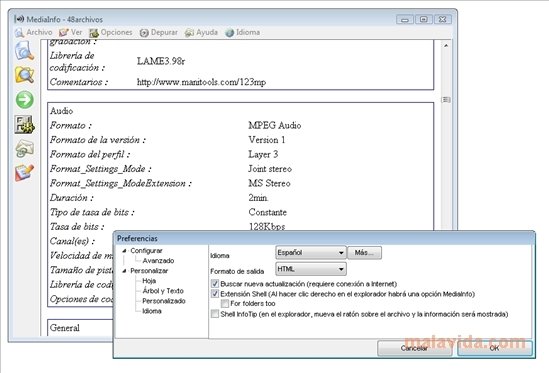The image size is (549, 373).
Task: Open the preferences icon in sidebar
Action: pos(24,125)
